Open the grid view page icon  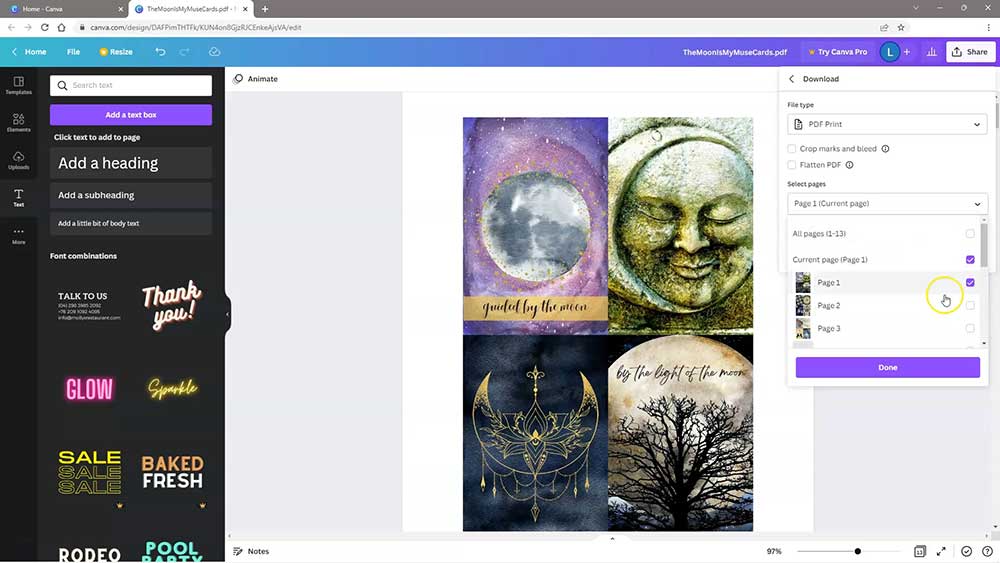click(x=920, y=552)
